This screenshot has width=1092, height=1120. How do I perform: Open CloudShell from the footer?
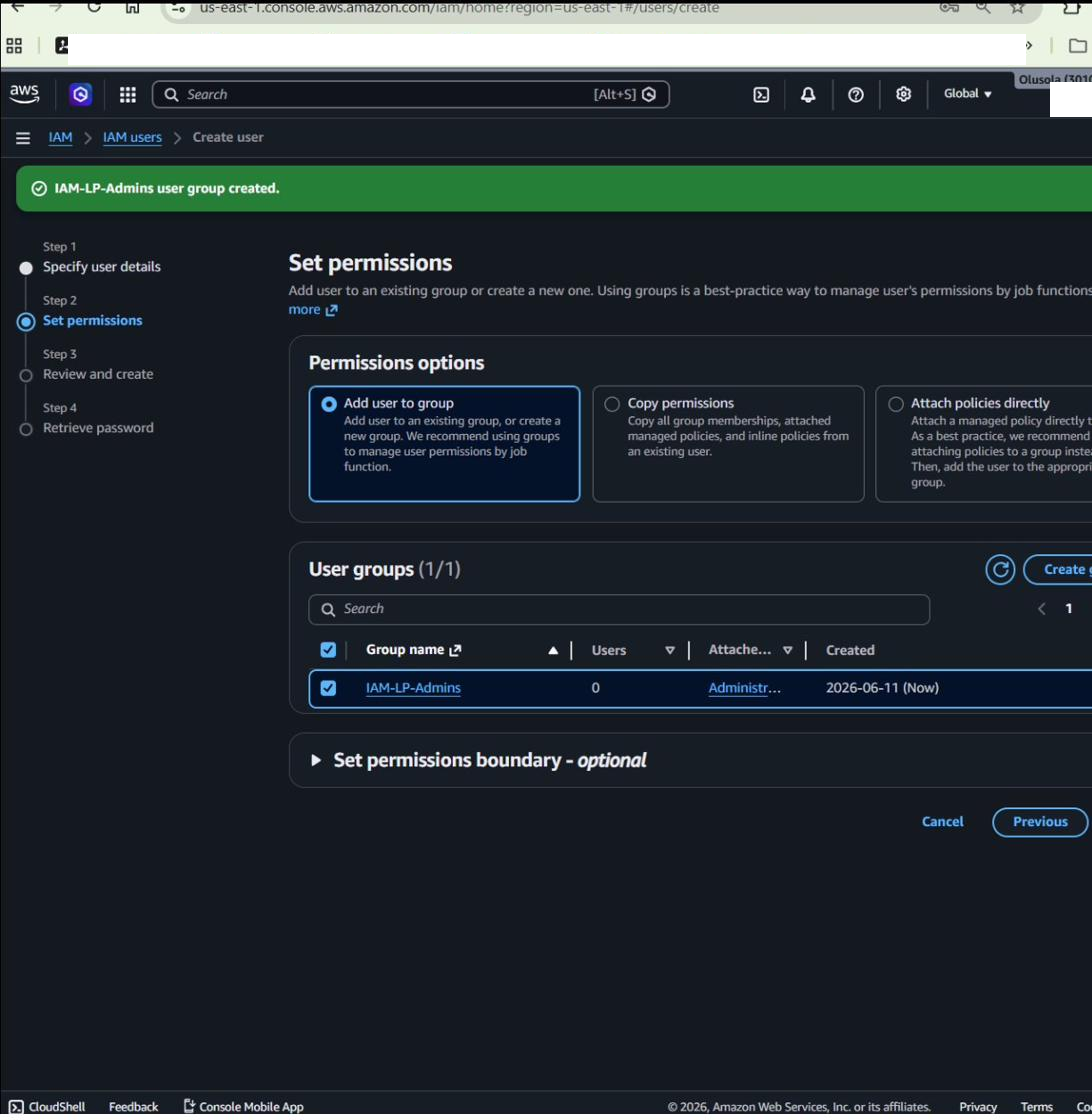[47, 1106]
